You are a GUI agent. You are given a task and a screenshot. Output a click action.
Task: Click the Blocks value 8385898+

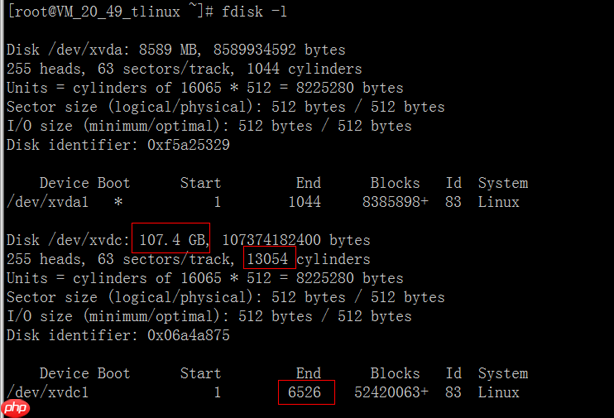tap(395, 202)
